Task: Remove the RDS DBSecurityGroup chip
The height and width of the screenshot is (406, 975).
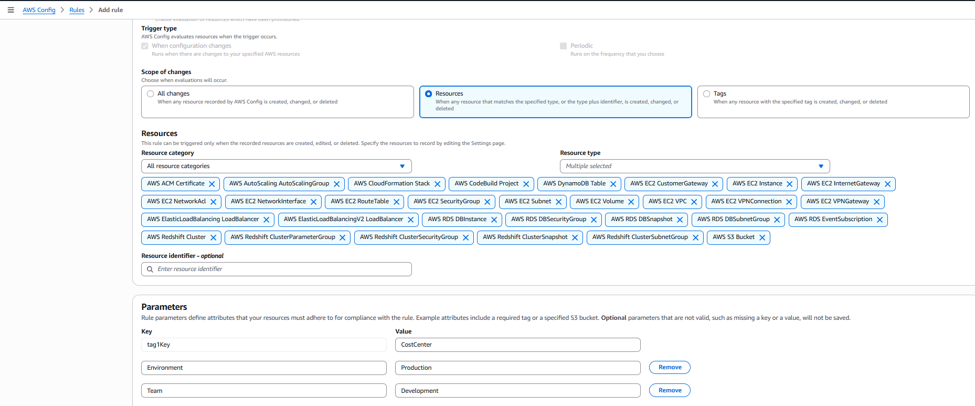Action: click(593, 220)
